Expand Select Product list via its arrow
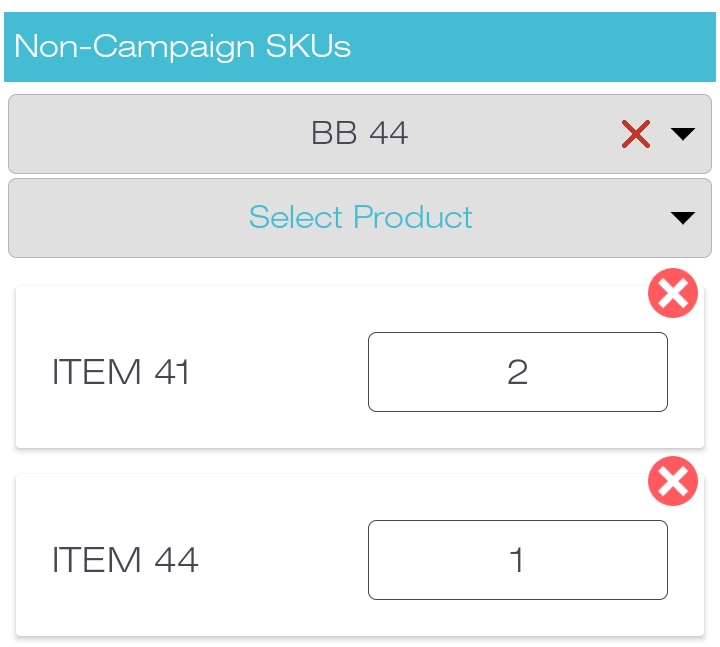The width and height of the screenshot is (720, 647). click(x=683, y=218)
